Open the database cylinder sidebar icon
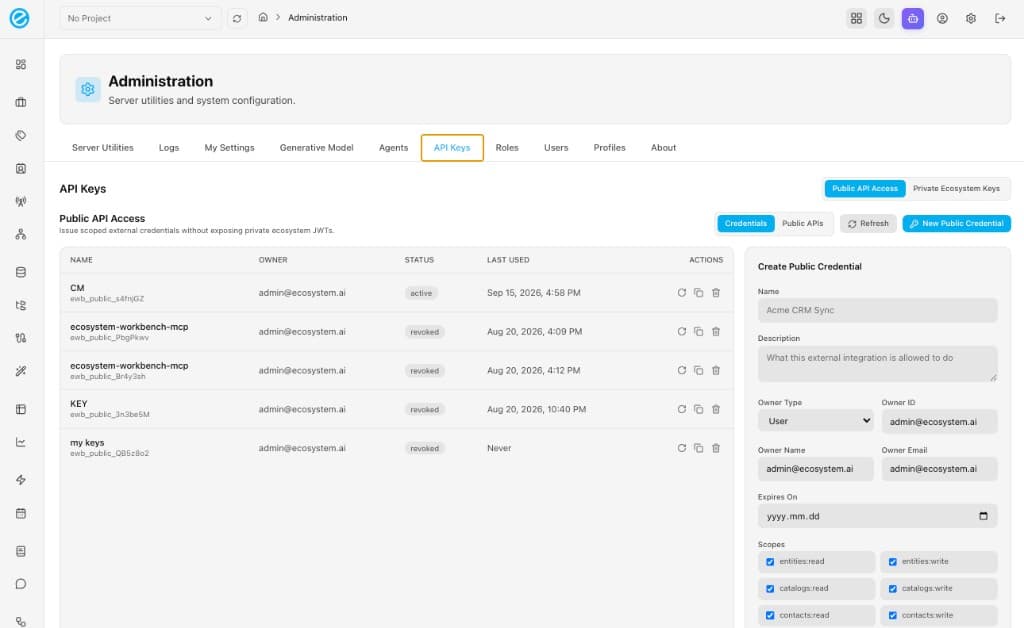This screenshot has height=628, width=1024. pos(21,272)
